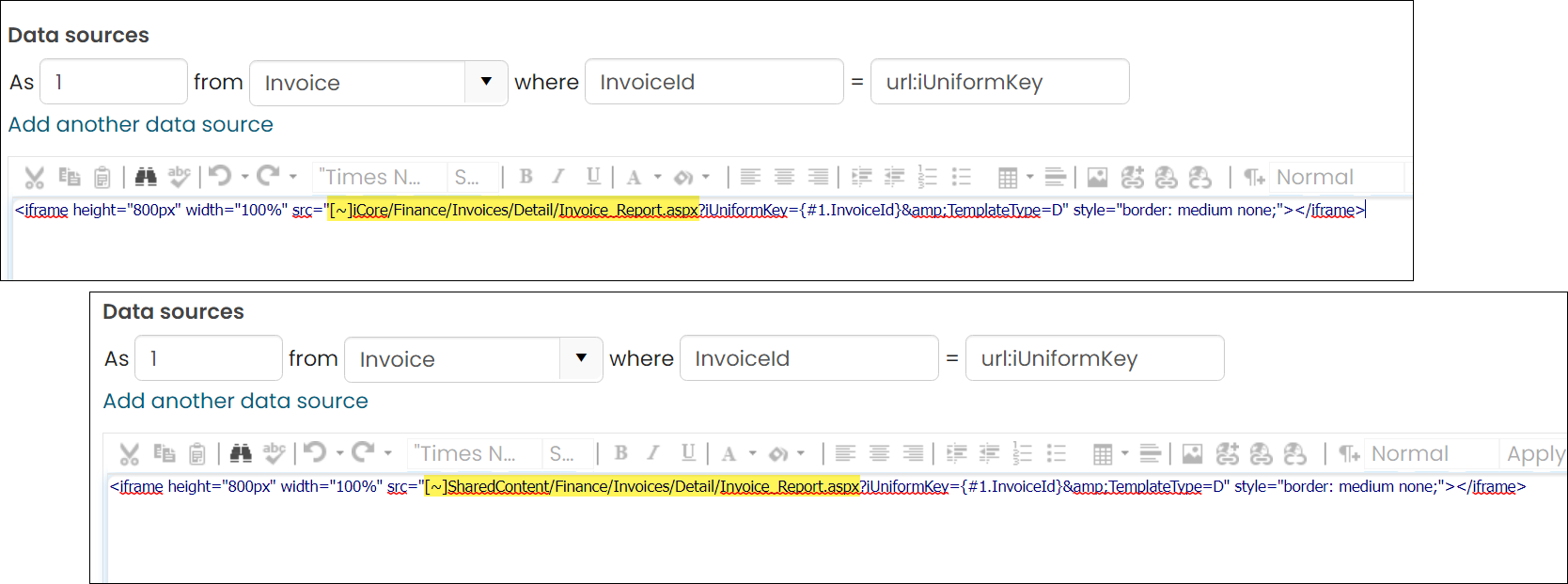The height and width of the screenshot is (584, 1568).
Task: Increase indent in upper editor toolbar
Action: pos(861,177)
